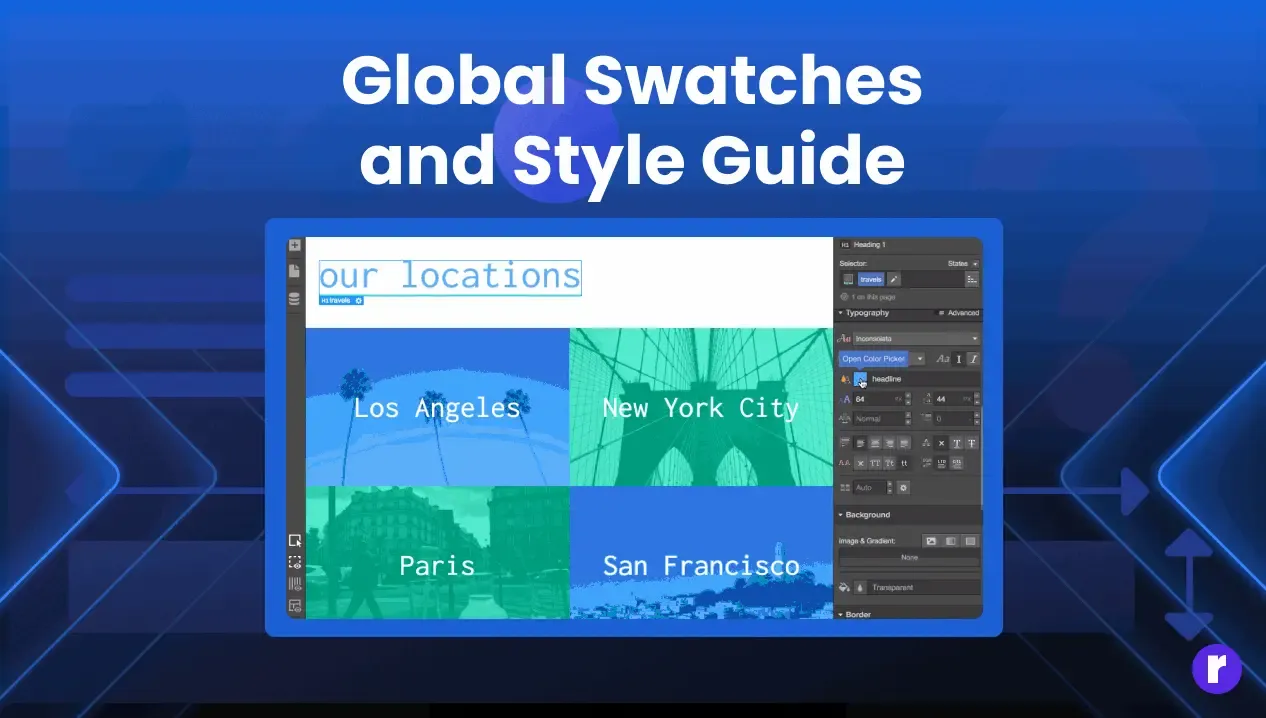This screenshot has height=718, width=1266.
Task: Click the line height field showing 44
Action: coord(955,399)
